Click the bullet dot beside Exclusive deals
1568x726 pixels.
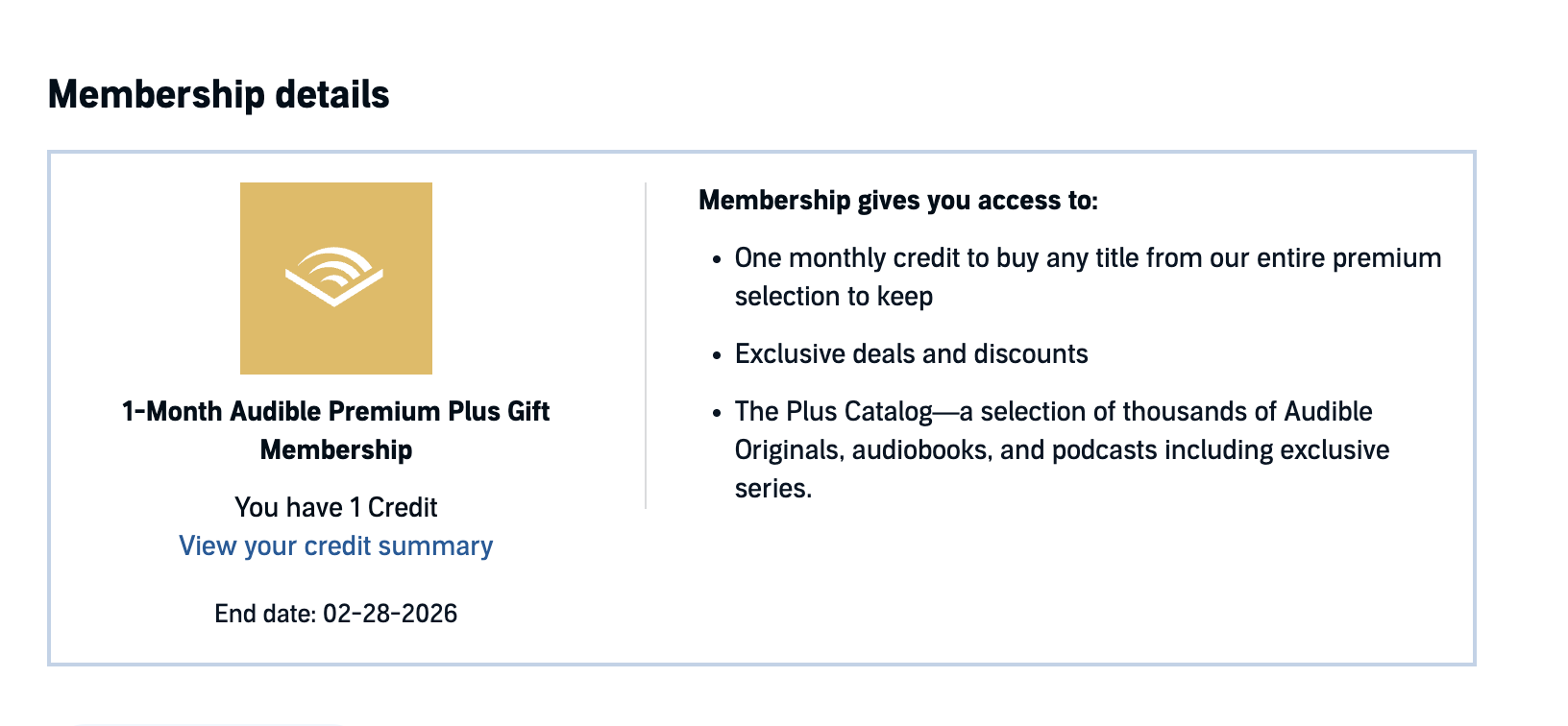coord(717,356)
